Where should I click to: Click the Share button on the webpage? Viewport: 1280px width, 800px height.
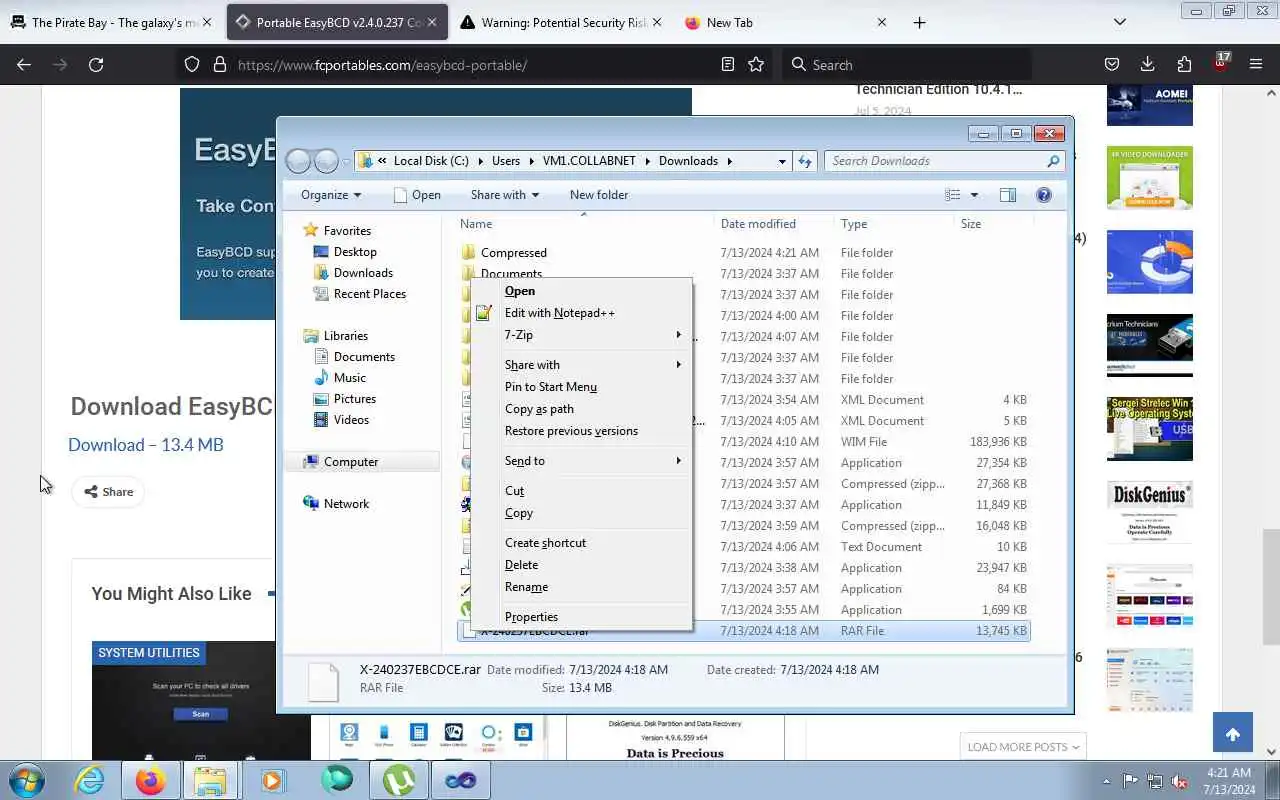[108, 492]
